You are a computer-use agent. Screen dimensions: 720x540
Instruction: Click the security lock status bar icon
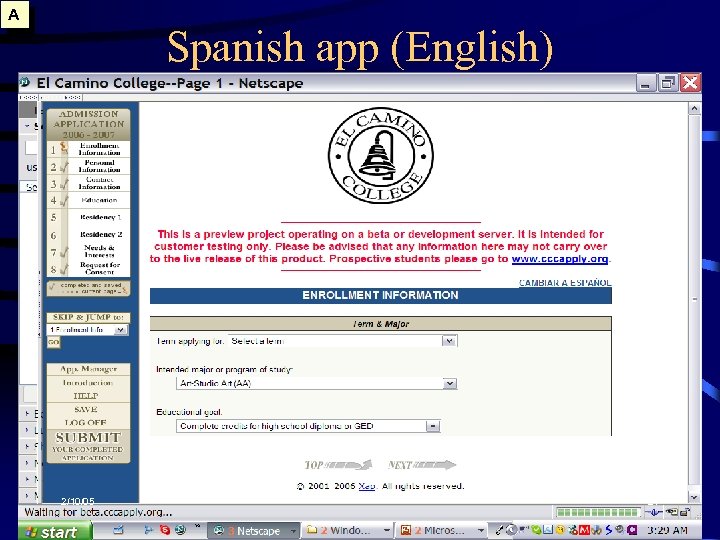tap(685, 512)
